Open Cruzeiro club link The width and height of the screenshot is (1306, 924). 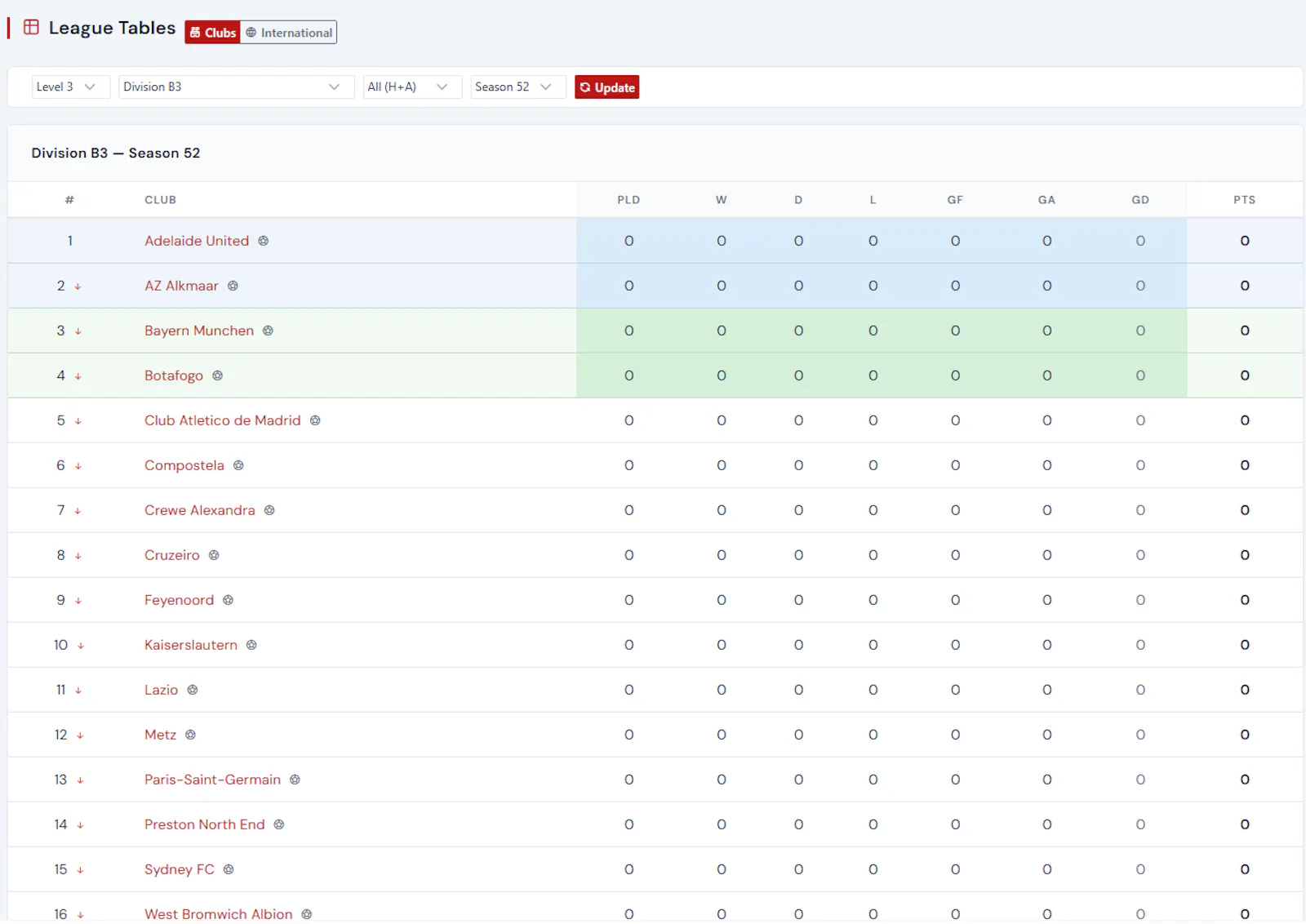pos(172,555)
